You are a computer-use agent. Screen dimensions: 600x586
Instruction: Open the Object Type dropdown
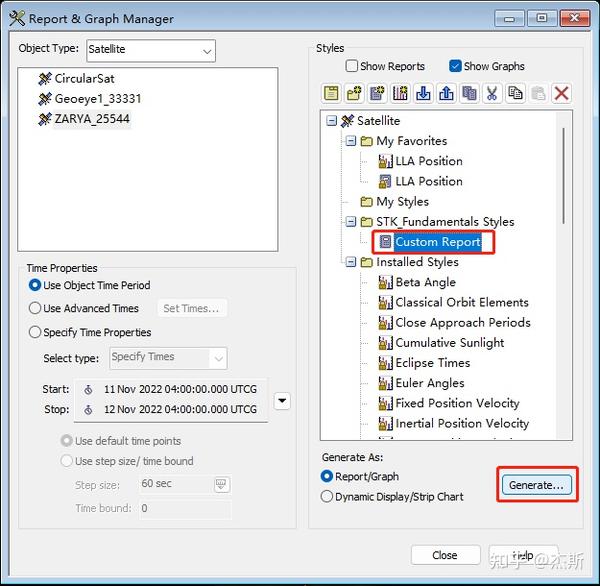tap(151, 51)
